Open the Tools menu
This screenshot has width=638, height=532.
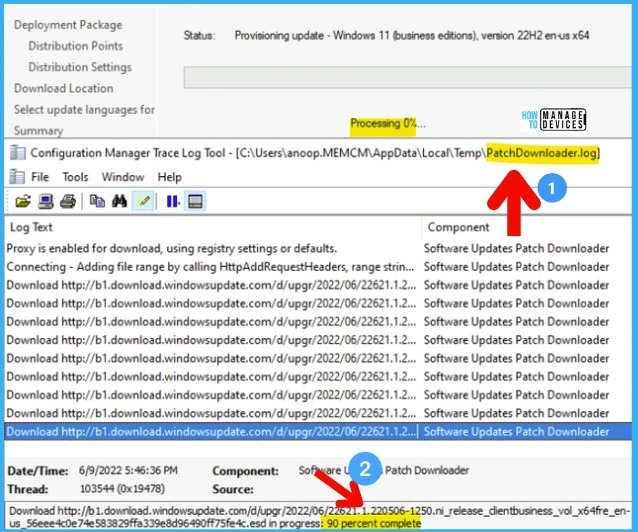[x=75, y=177]
